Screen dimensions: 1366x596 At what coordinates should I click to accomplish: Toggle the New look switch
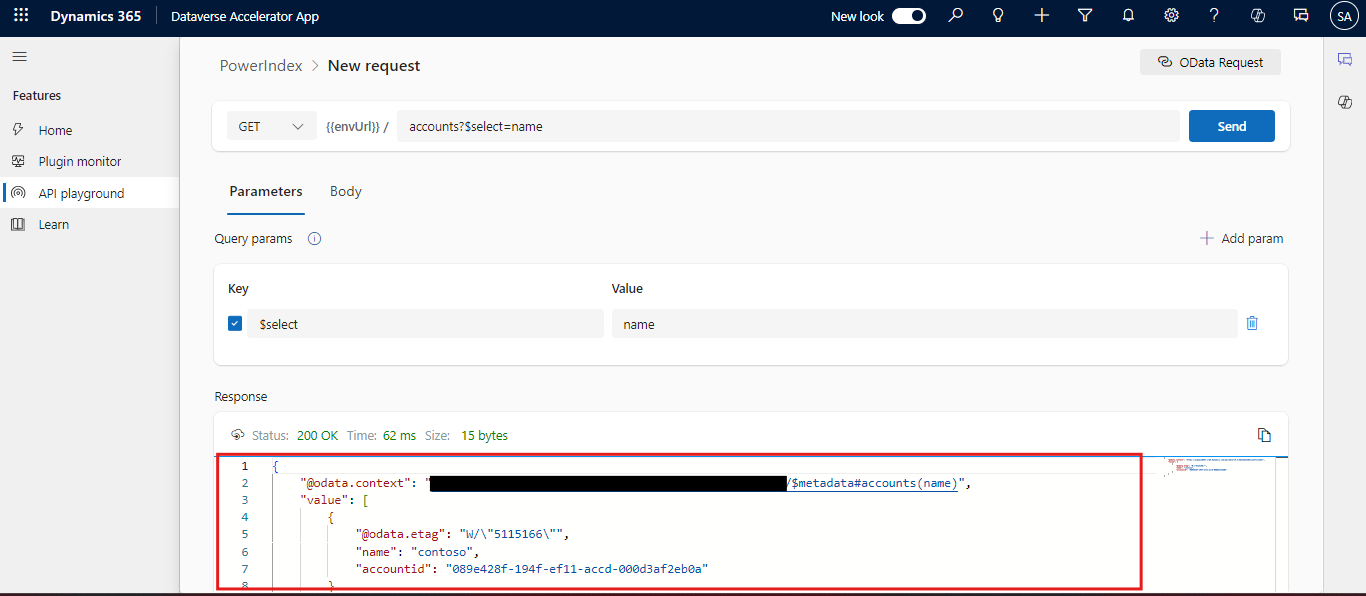908,16
